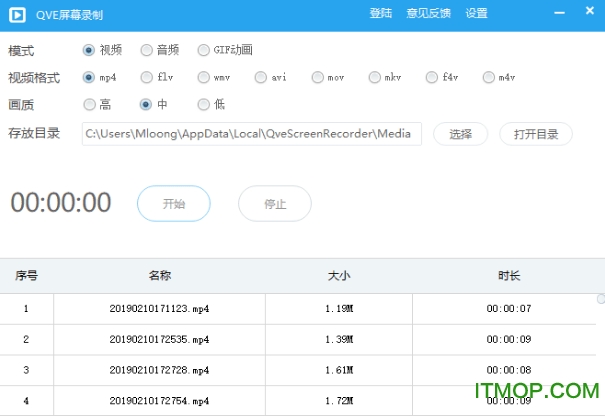Set the 画质 quality to 低
Screen dimensions: 605x416
tap(204, 104)
